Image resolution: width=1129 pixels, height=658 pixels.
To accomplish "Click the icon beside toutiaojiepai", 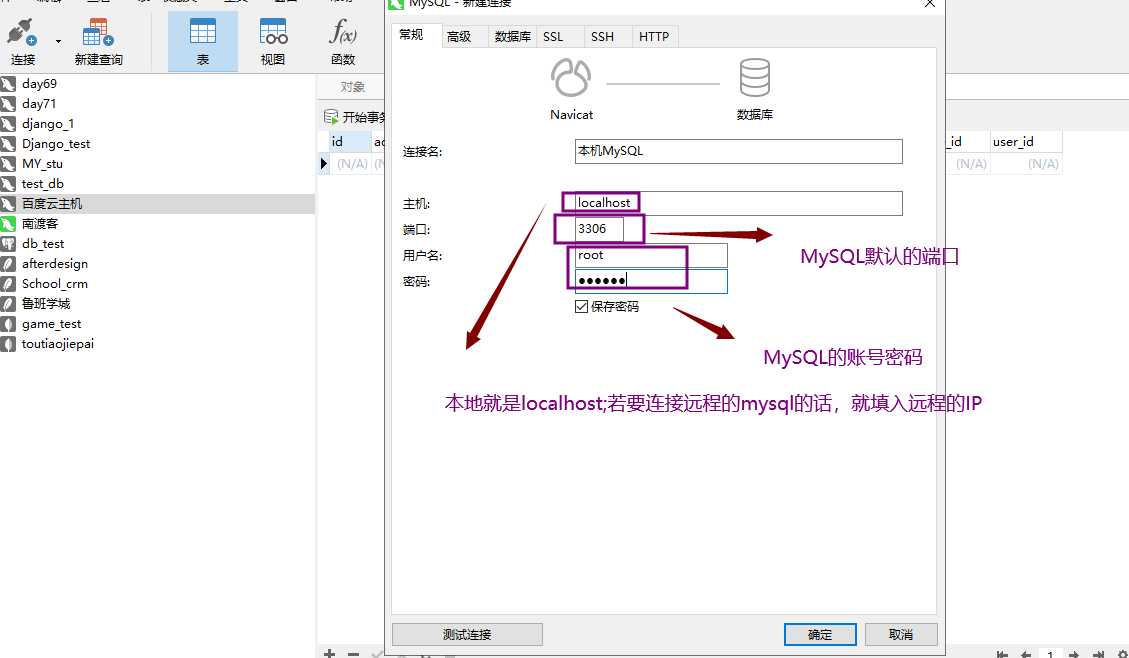I will tap(8, 344).
